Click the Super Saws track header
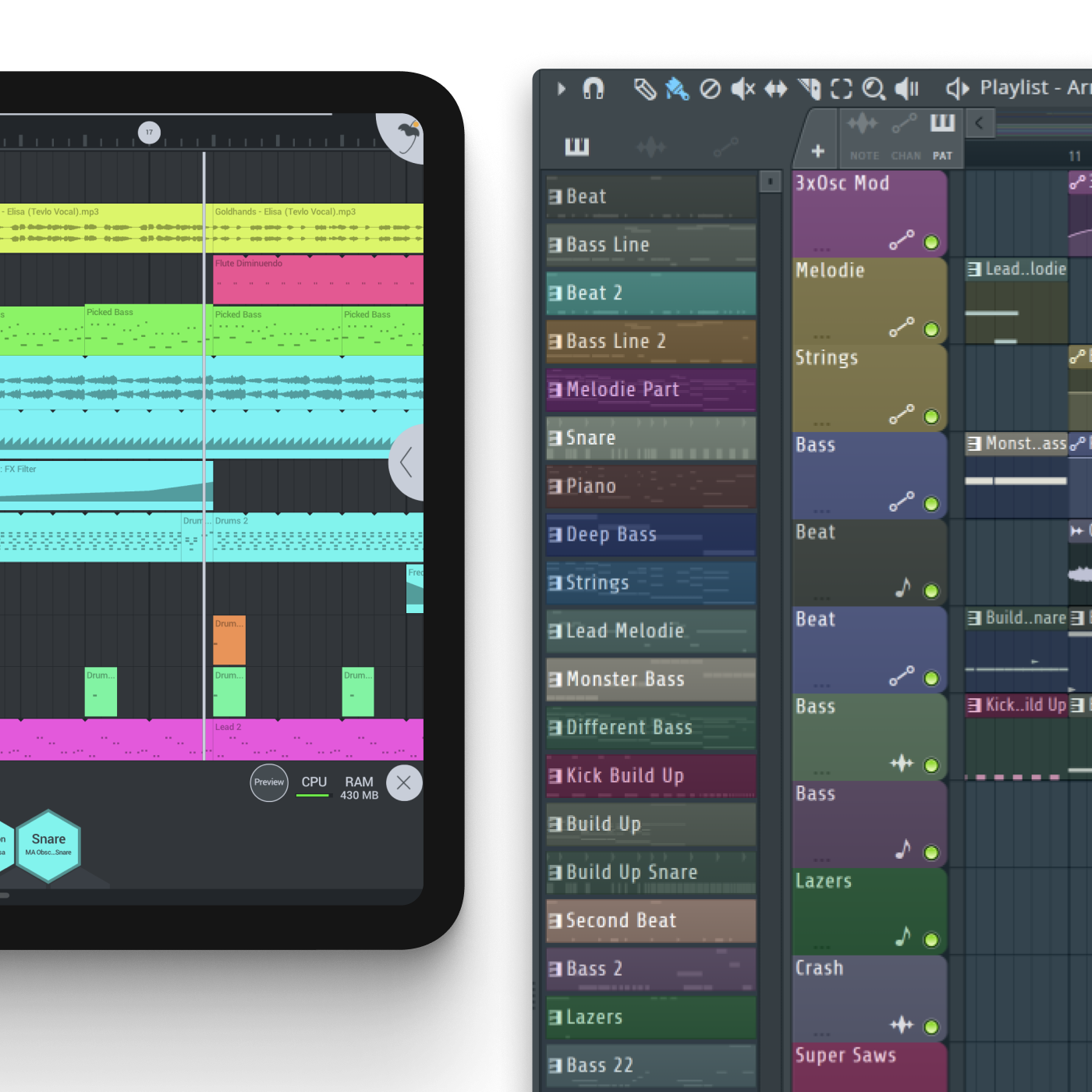 coord(870,1066)
